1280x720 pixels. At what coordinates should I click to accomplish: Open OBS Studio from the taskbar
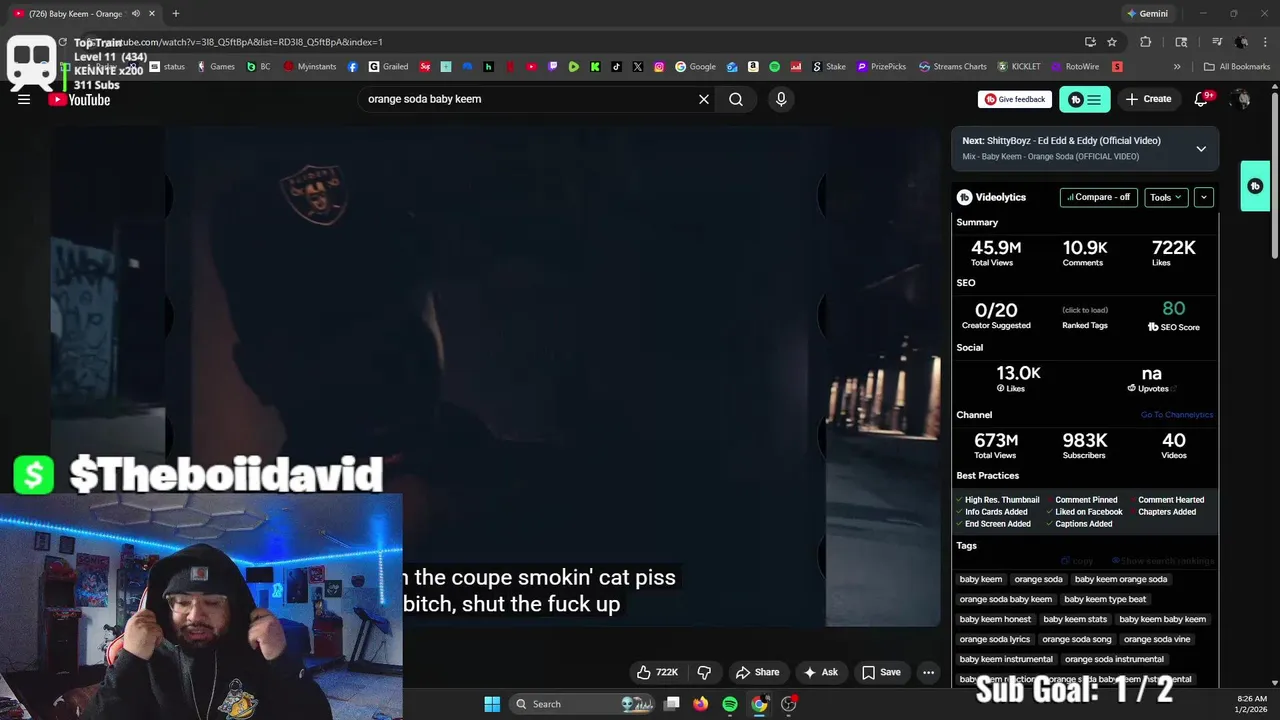pyautogui.click(x=789, y=704)
